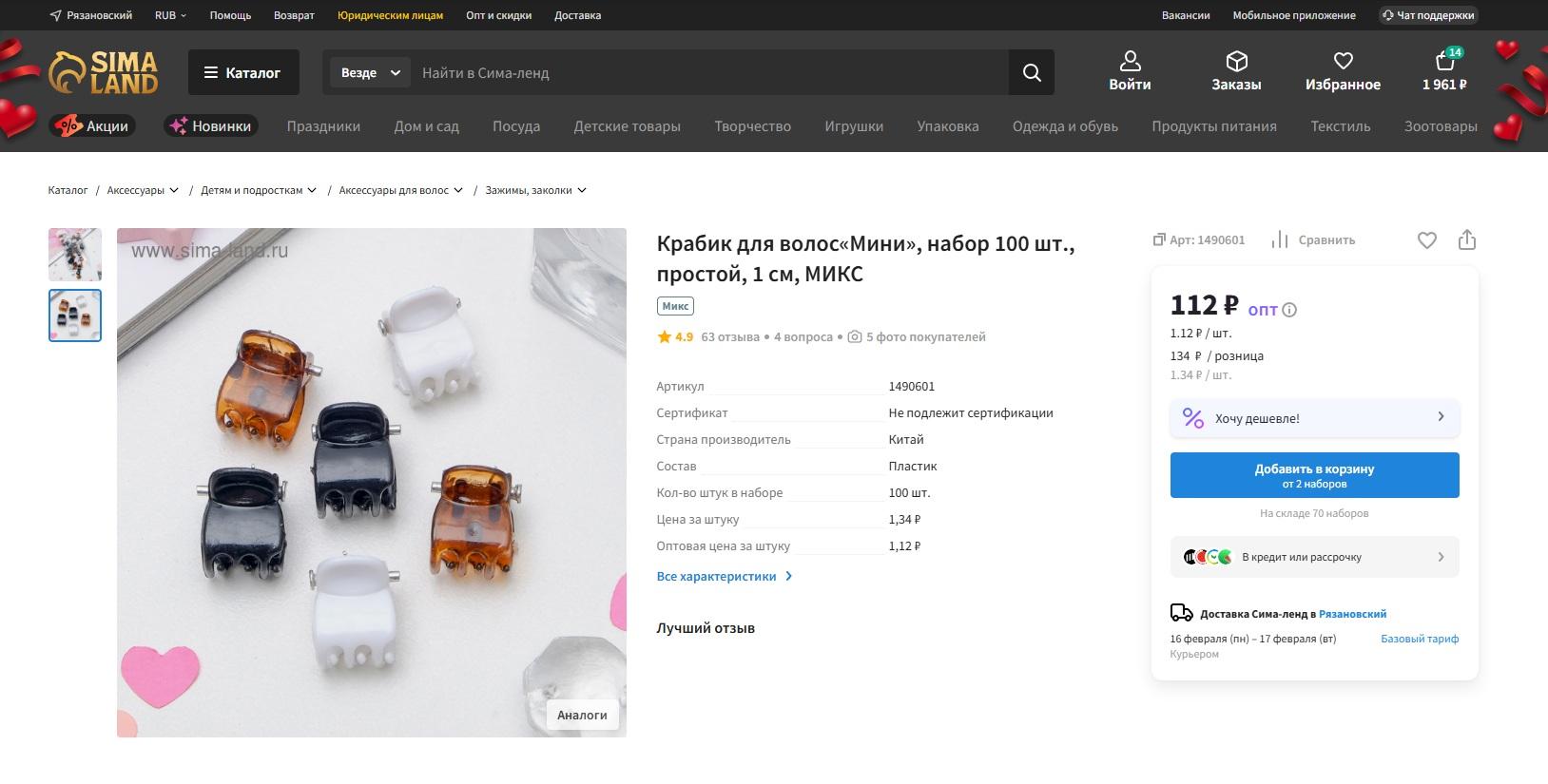Select the first product thumbnail
1548x784 pixels.
point(75,254)
